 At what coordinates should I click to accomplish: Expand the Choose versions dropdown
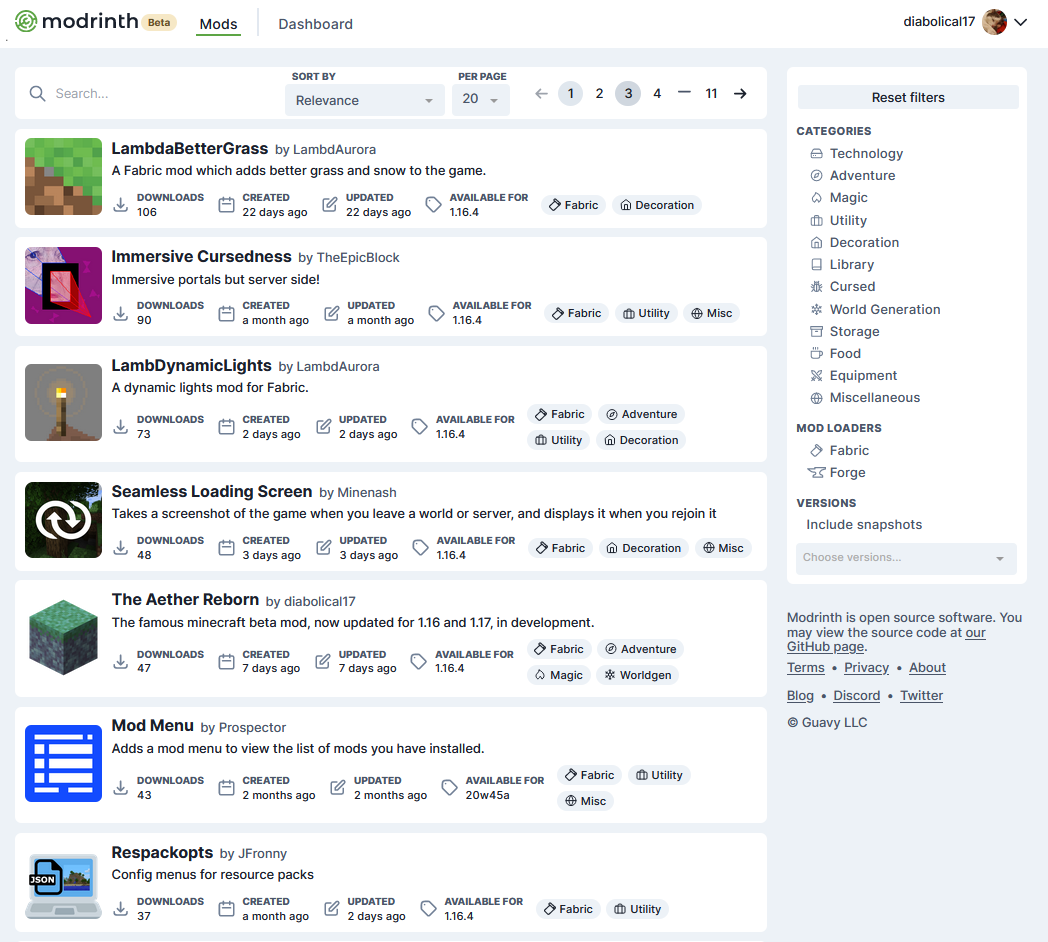click(x=905, y=558)
